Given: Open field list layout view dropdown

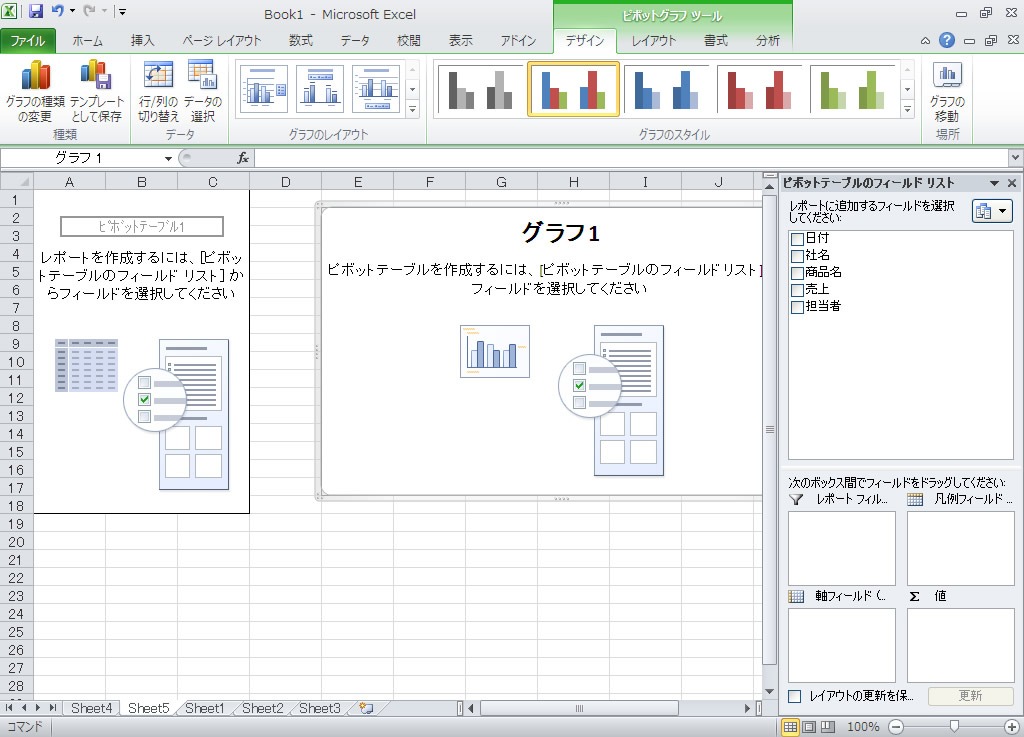Looking at the screenshot, I should click(992, 211).
